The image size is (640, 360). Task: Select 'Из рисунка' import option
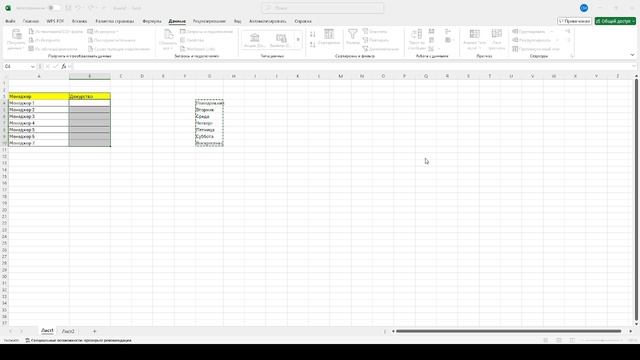click(x=103, y=31)
